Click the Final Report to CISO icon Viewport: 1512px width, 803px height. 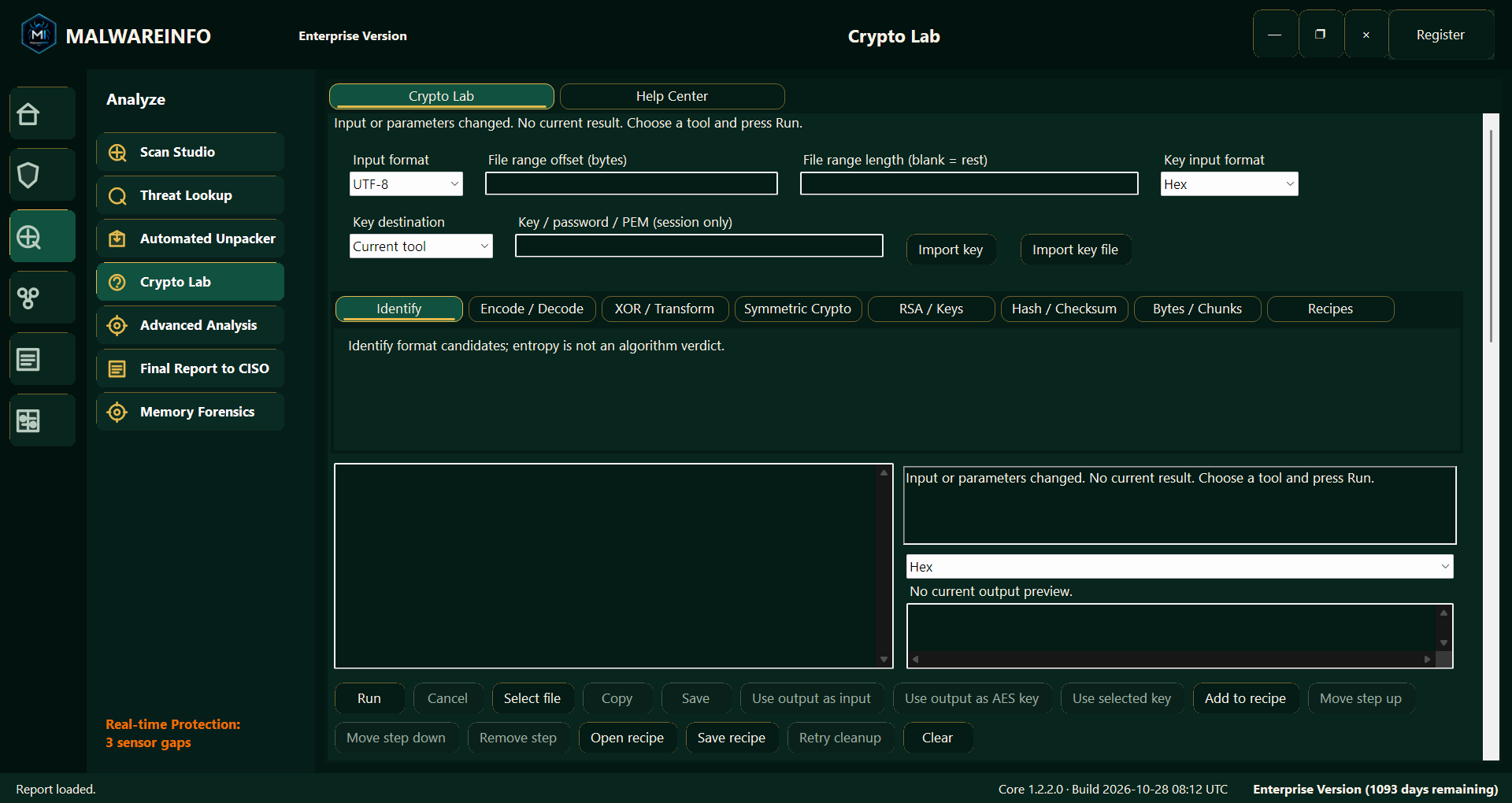(117, 369)
